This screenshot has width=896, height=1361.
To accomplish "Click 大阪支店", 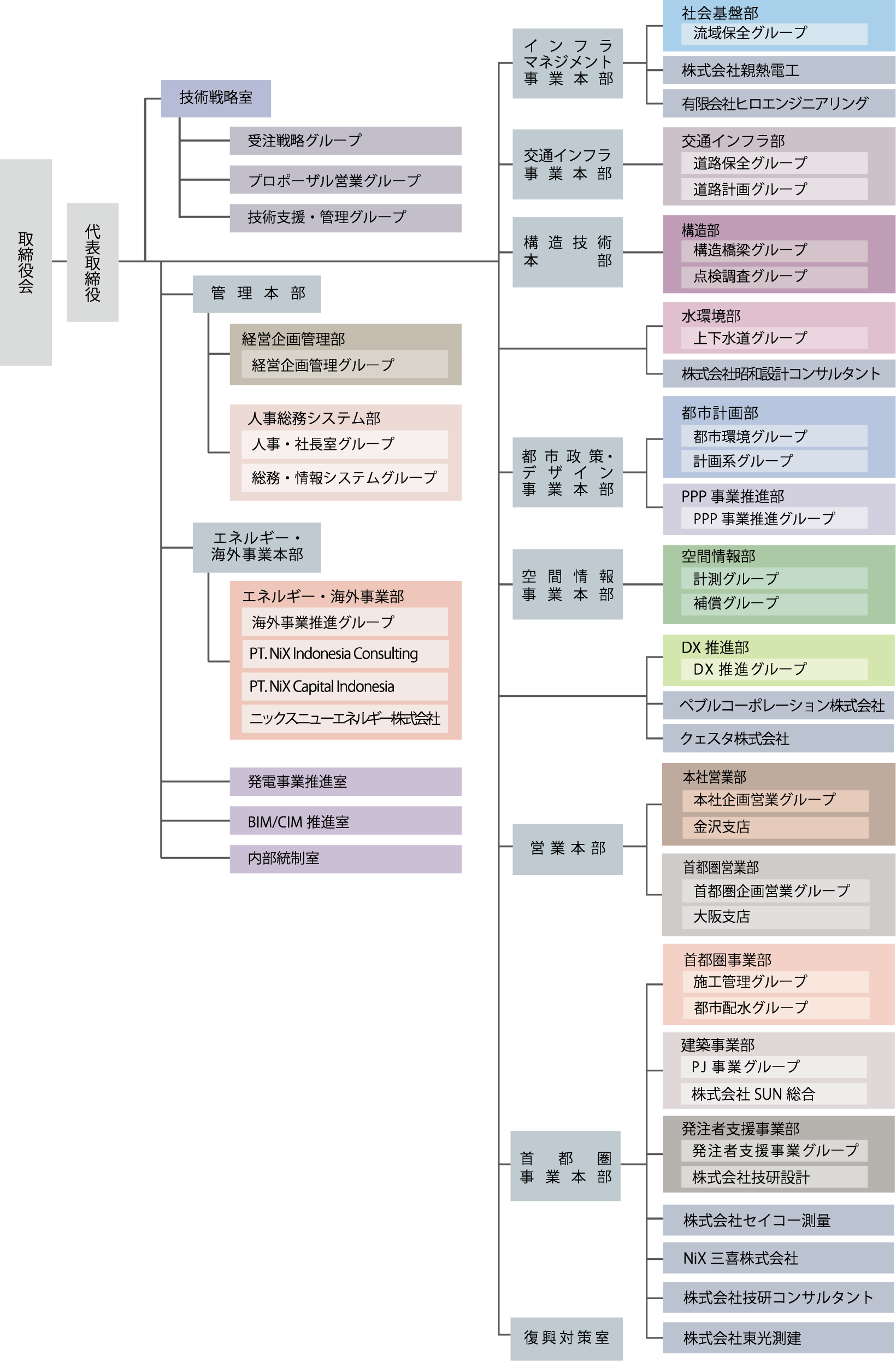I will pos(775,917).
